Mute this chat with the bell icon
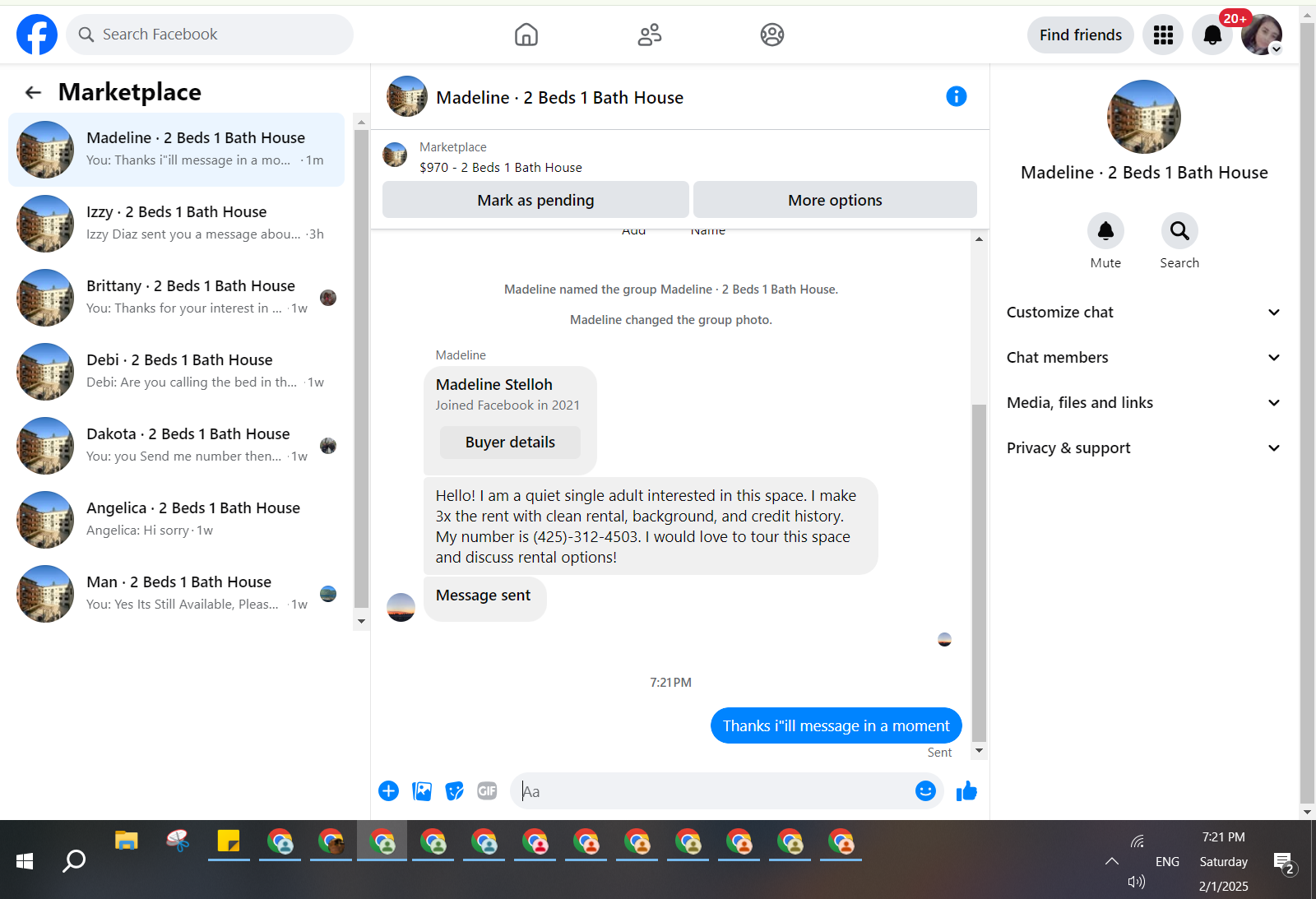Image resolution: width=1316 pixels, height=899 pixels. pyautogui.click(x=1105, y=230)
